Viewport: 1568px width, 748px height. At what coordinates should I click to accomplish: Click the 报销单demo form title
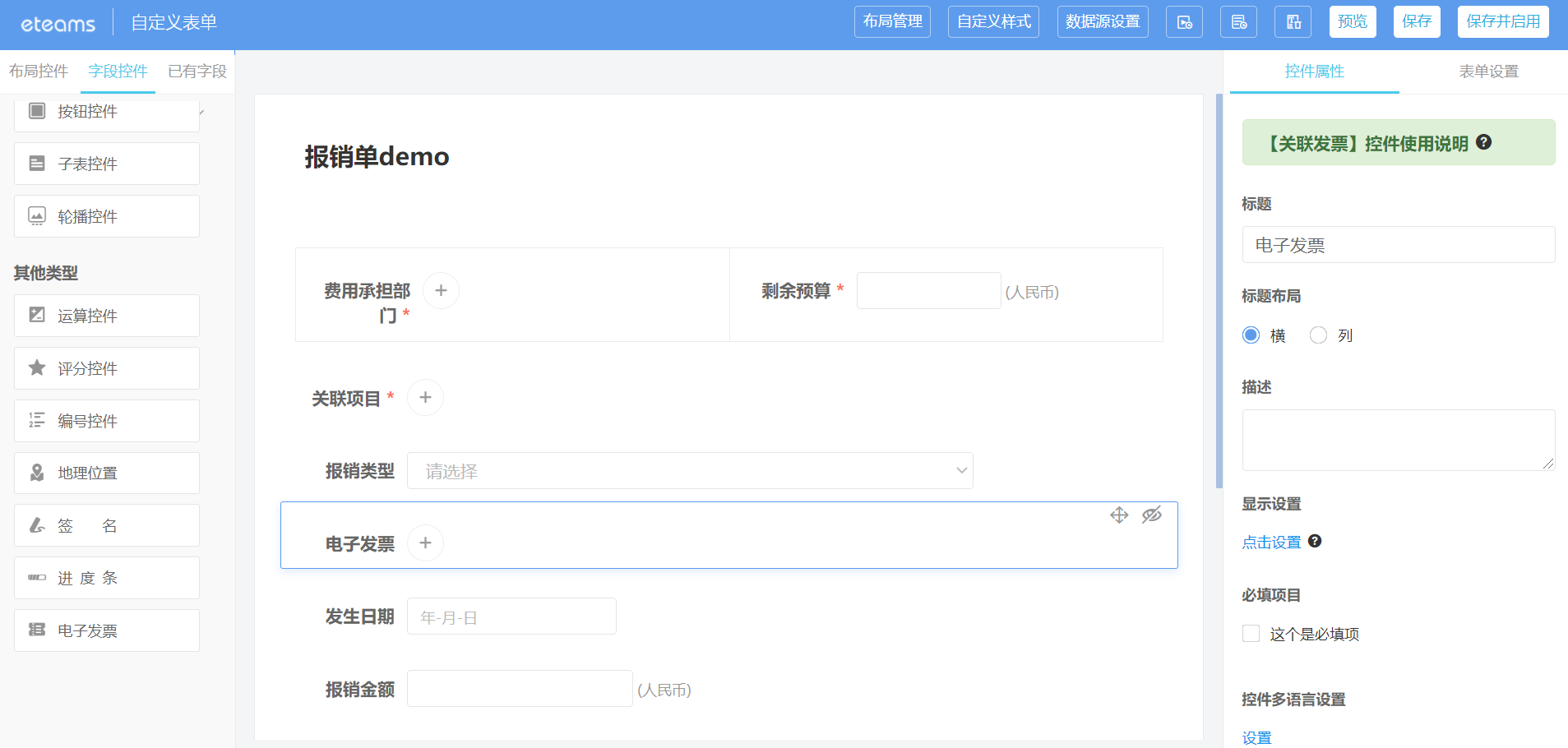[x=377, y=156]
